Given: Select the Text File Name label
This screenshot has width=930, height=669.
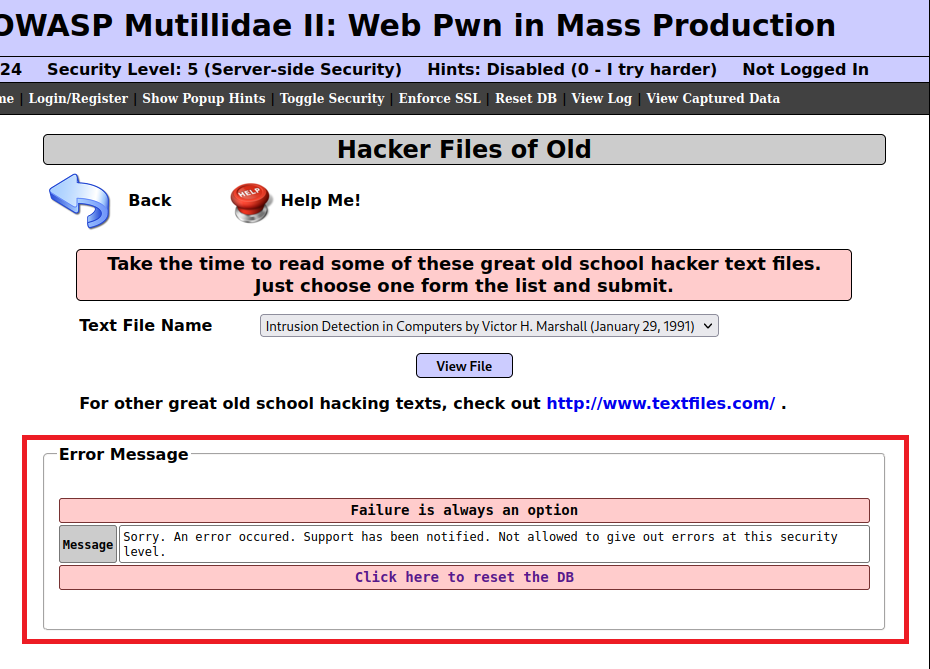Looking at the screenshot, I should (145, 326).
